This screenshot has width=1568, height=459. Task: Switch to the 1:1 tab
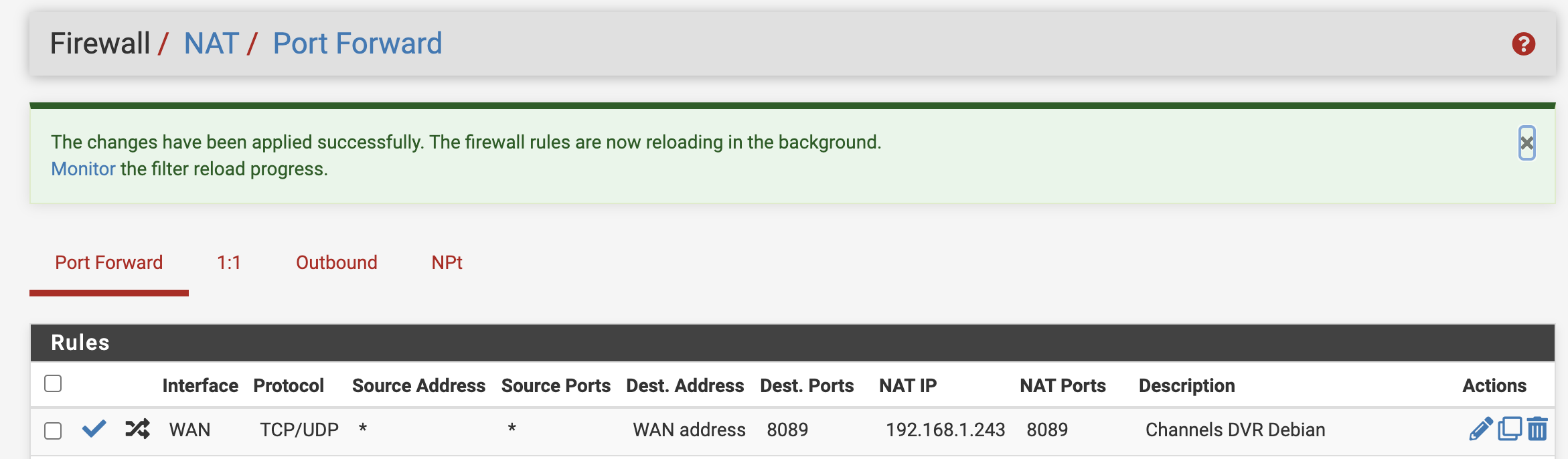(x=229, y=263)
